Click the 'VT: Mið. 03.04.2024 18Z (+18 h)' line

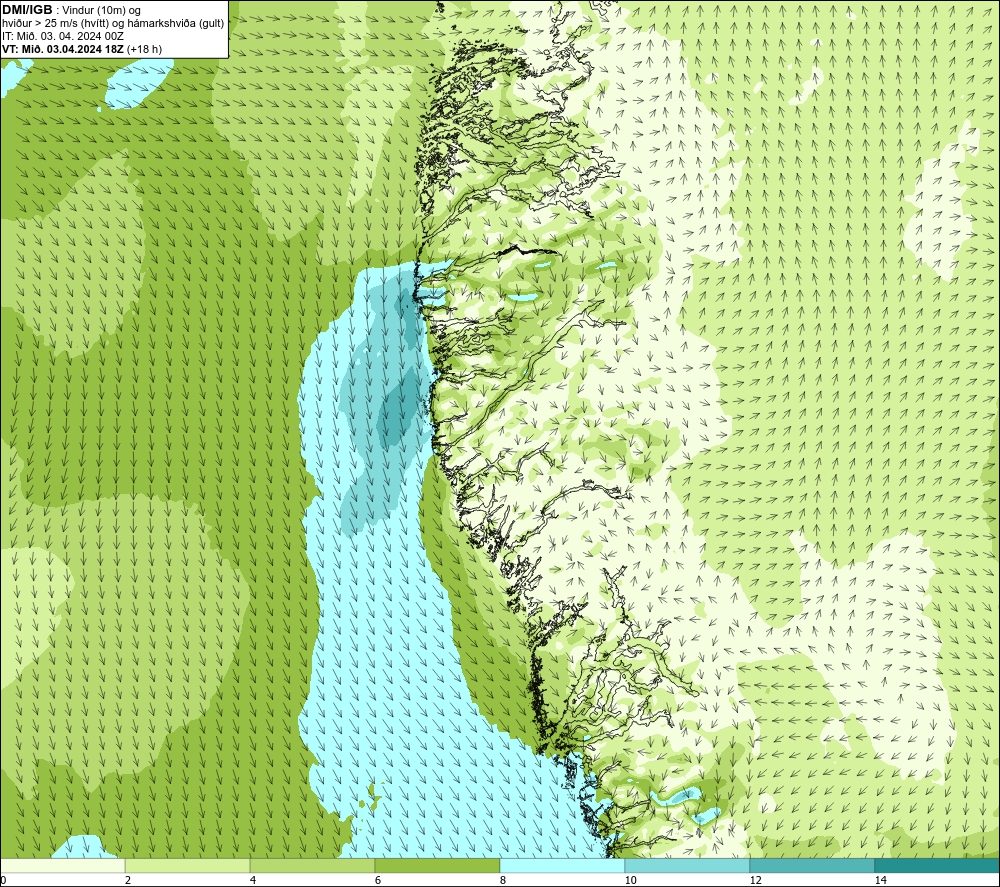82,49
